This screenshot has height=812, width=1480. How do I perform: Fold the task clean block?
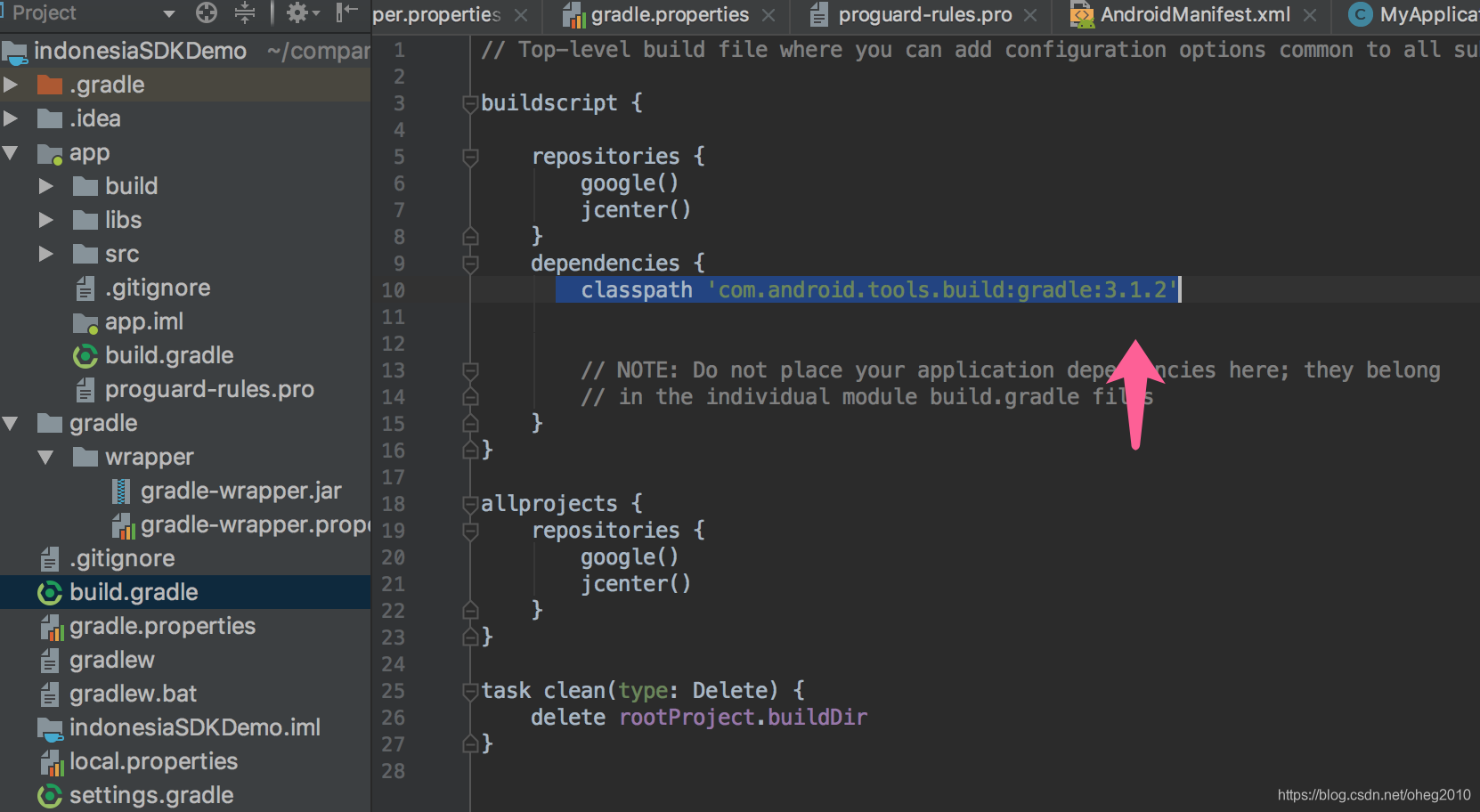[470, 692]
